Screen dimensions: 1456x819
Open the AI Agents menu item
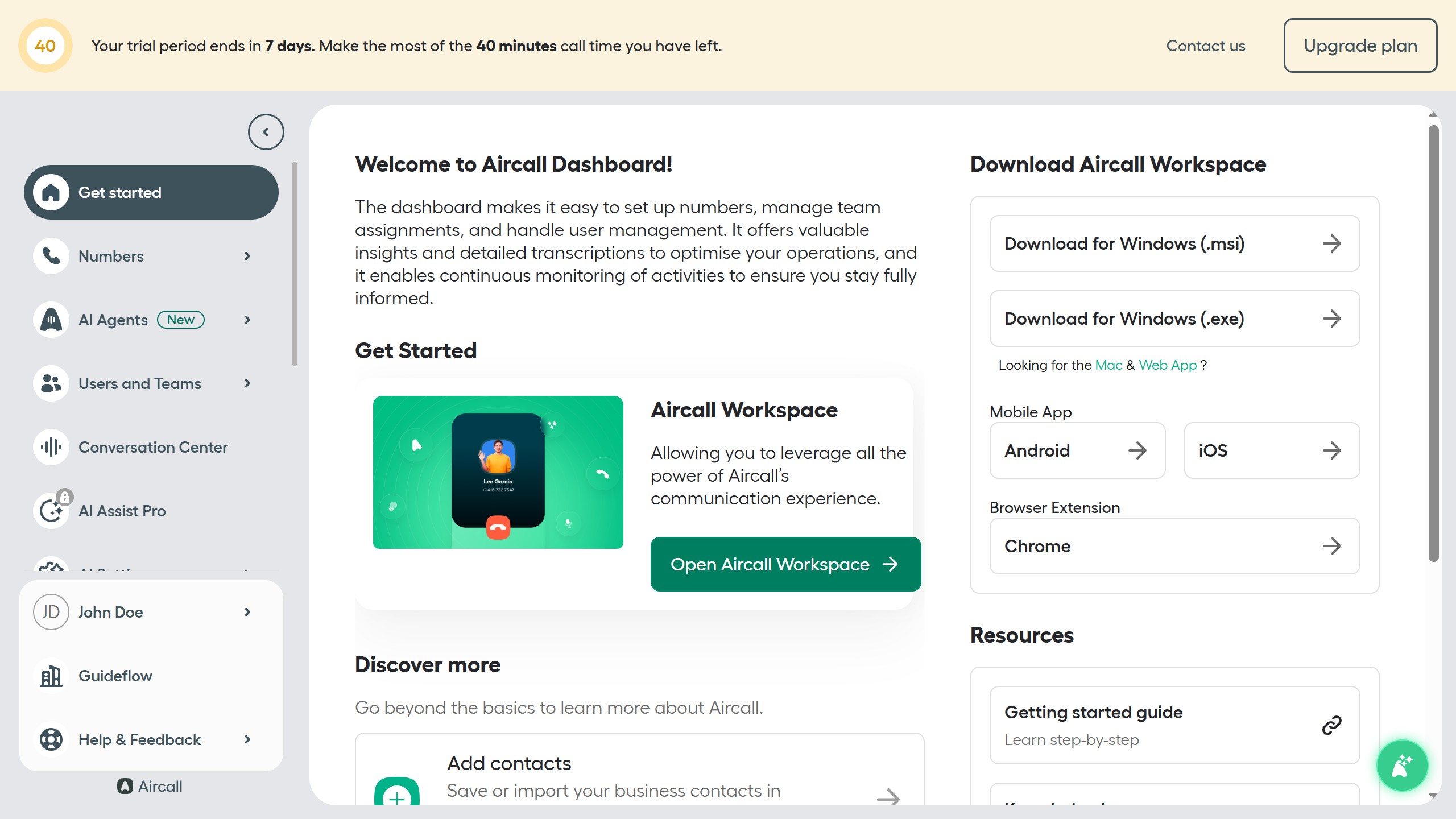(151, 320)
